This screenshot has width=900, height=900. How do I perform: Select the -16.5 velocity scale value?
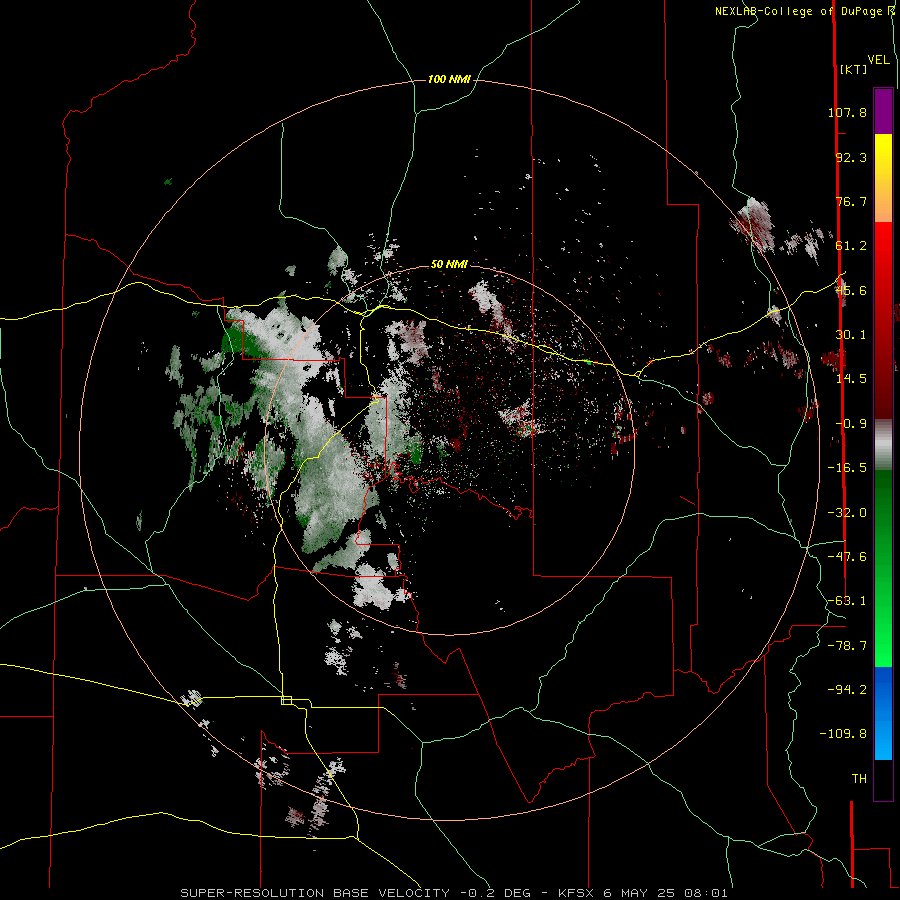click(847, 468)
